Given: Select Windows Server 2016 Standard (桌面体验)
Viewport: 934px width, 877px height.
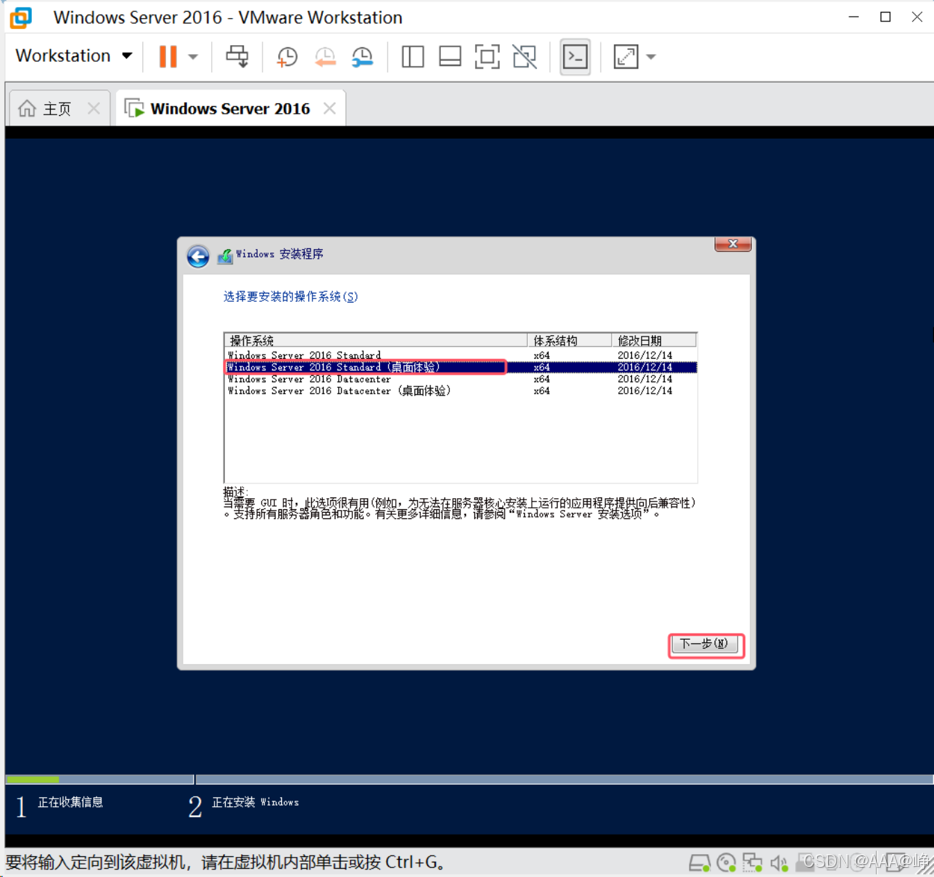Looking at the screenshot, I should [460, 367].
